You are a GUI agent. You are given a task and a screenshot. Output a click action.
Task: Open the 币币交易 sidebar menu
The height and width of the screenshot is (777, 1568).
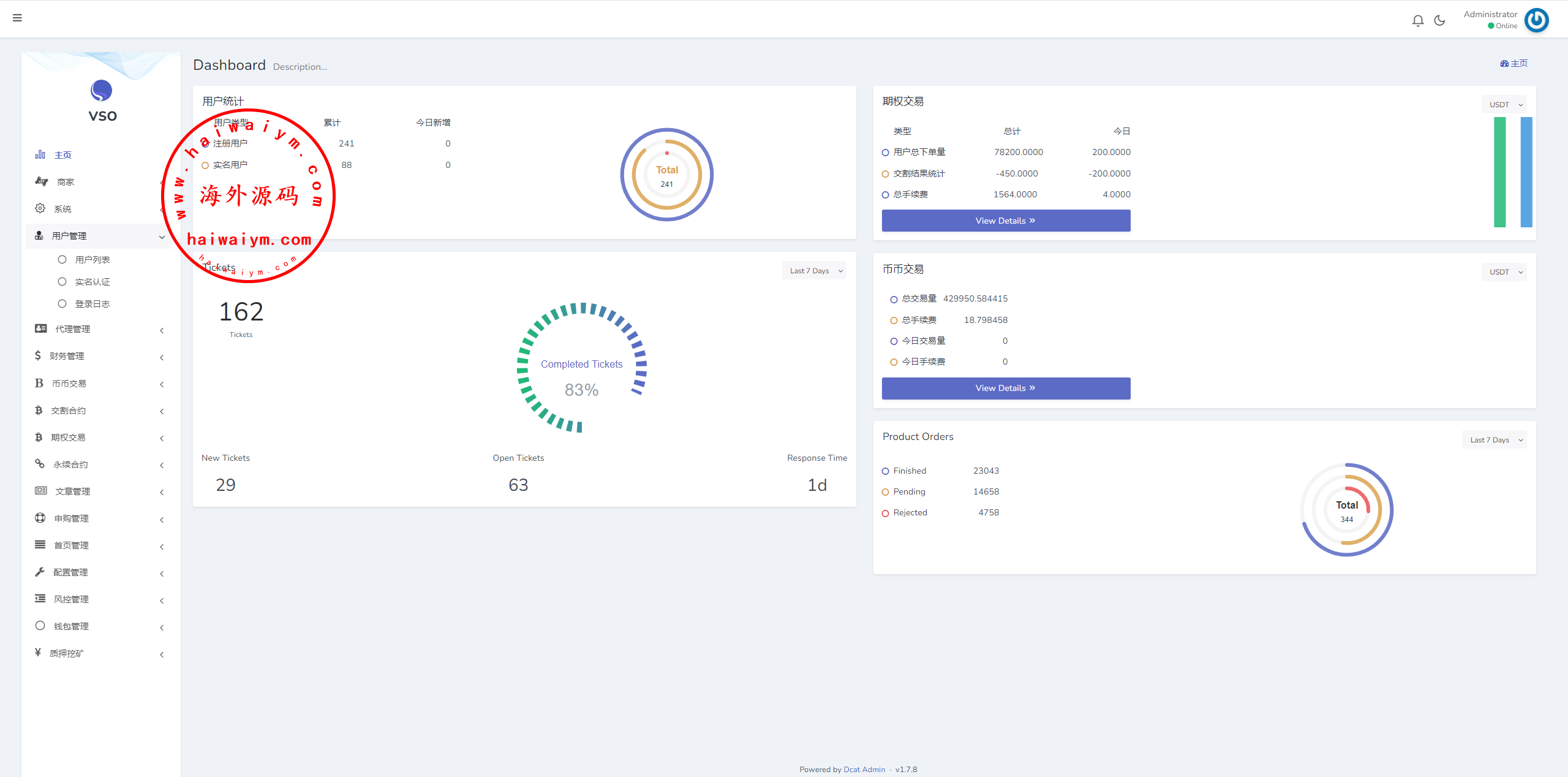coord(69,384)
